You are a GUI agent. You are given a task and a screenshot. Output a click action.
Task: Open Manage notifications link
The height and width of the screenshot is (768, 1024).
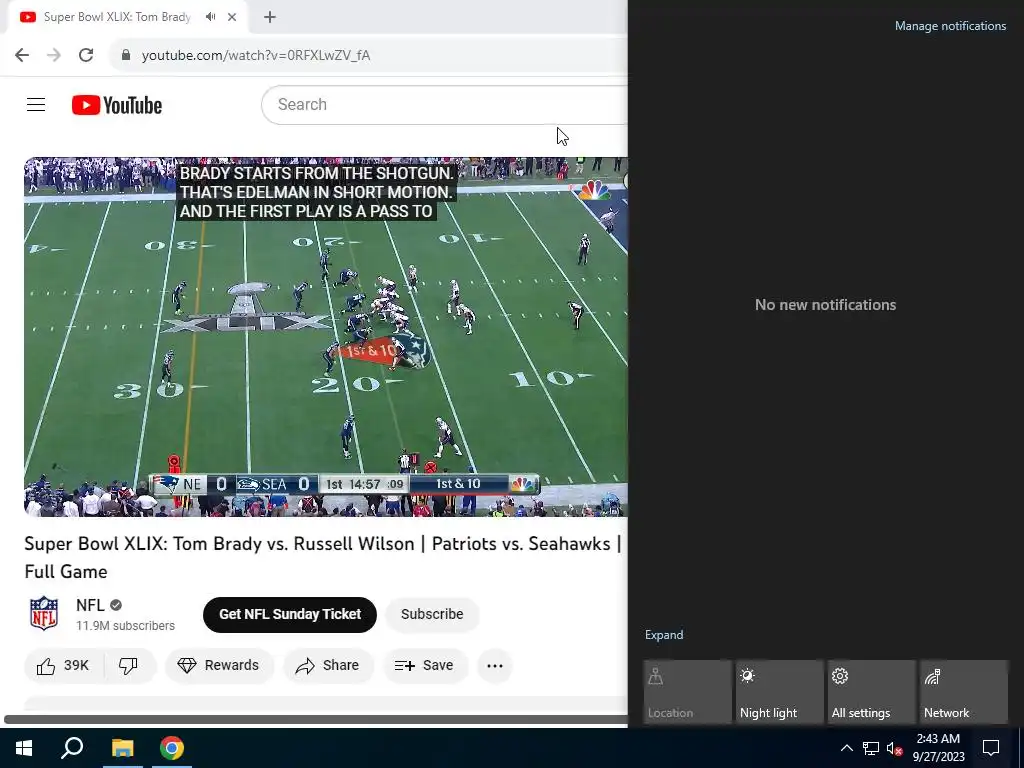pyautogui.click(x=950, y=26)
